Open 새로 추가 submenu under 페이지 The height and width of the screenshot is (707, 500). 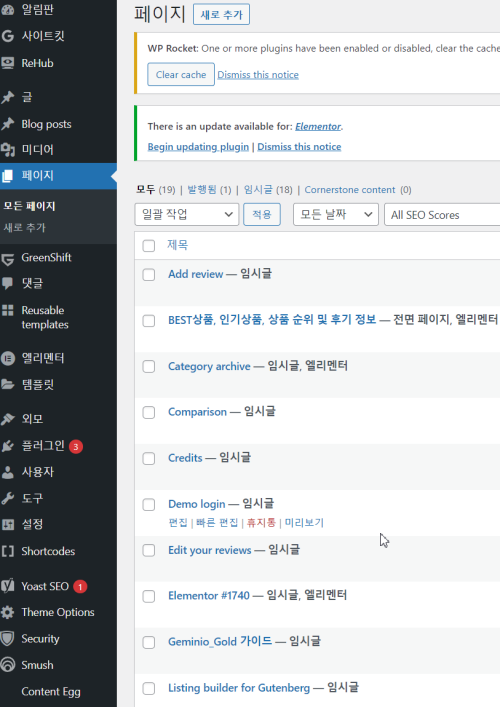[x=24, y=227]
